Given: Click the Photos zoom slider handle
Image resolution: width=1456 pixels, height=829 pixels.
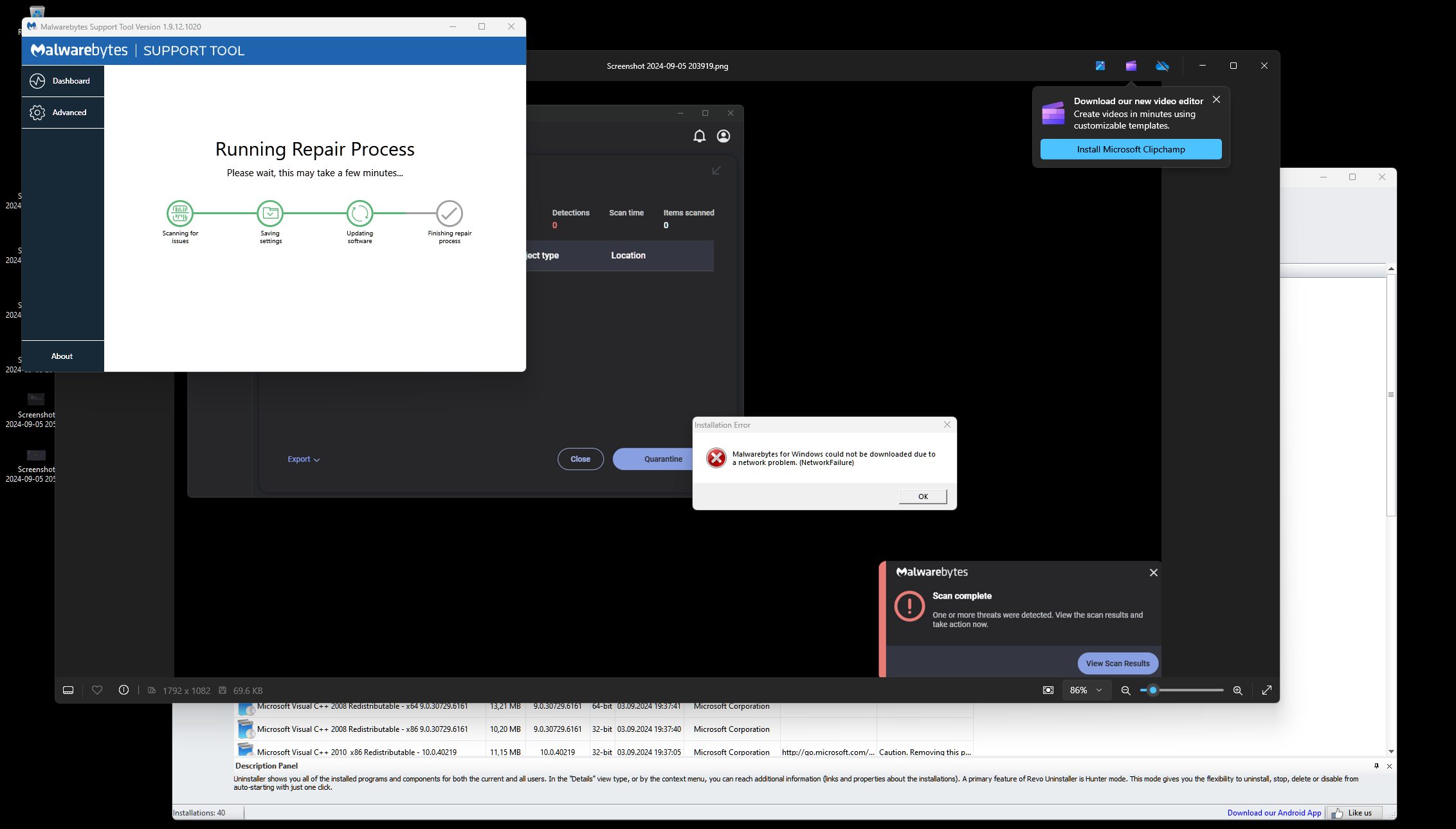Looking at the screenshot, I should [1153, 690].
